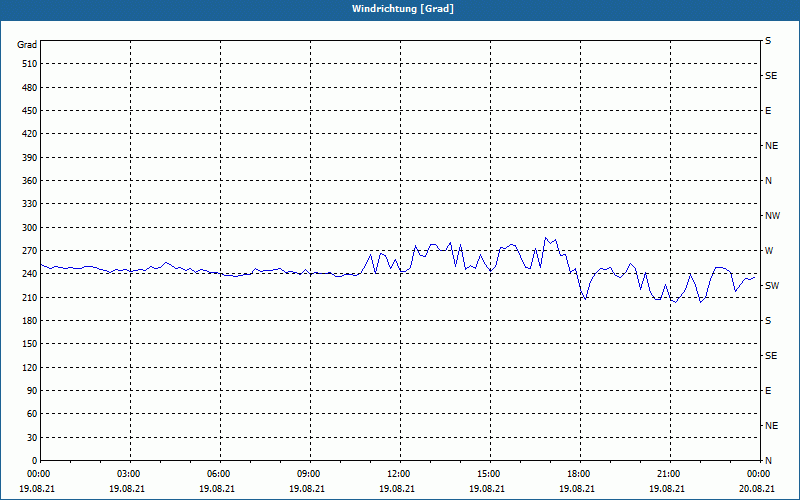The width and height of the screenshot is (800, 500).
Task: Pick the N compass label beside 0
Action: click(x=768, y=461)
